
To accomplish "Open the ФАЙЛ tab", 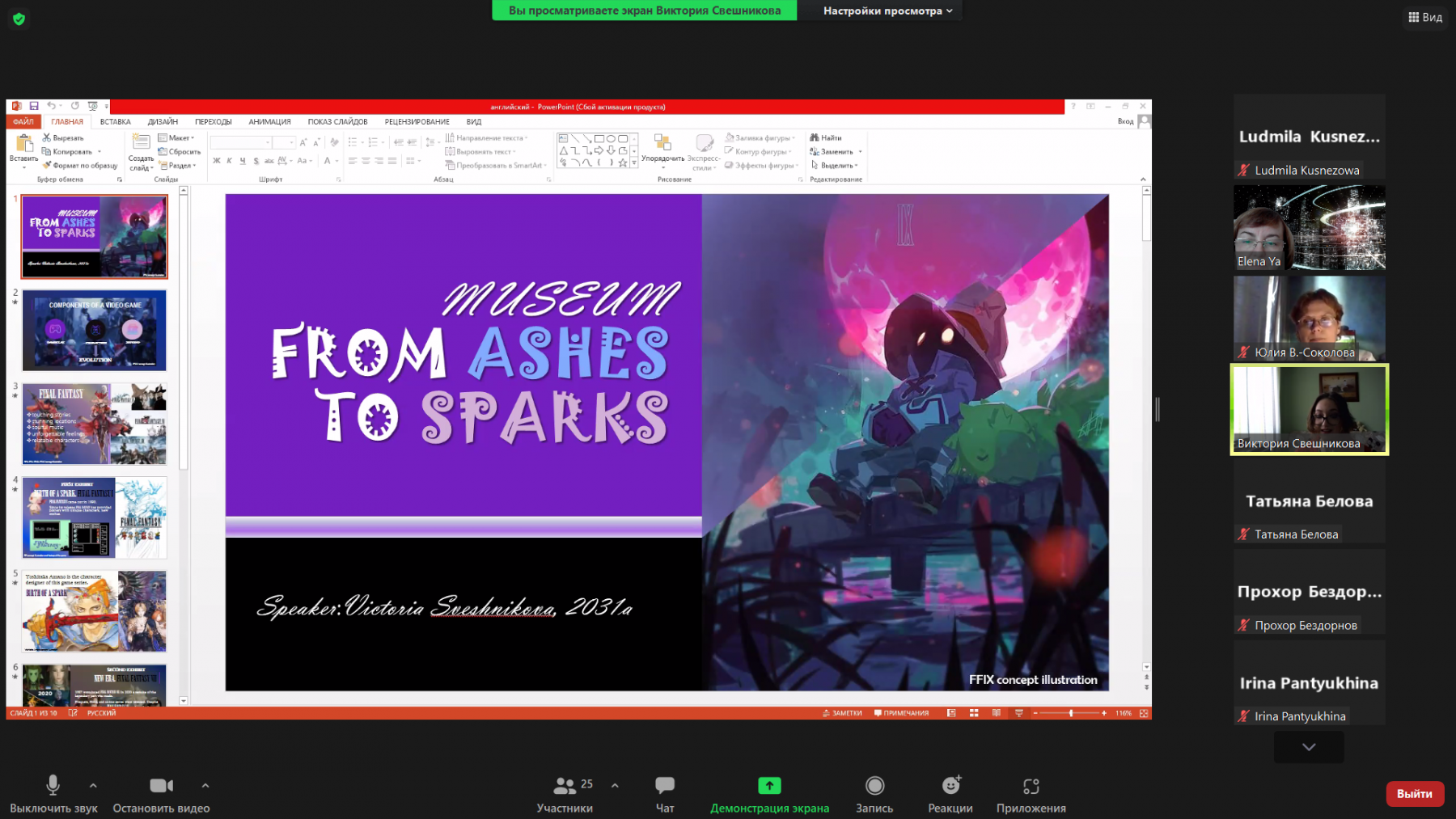I will [23, 121].
